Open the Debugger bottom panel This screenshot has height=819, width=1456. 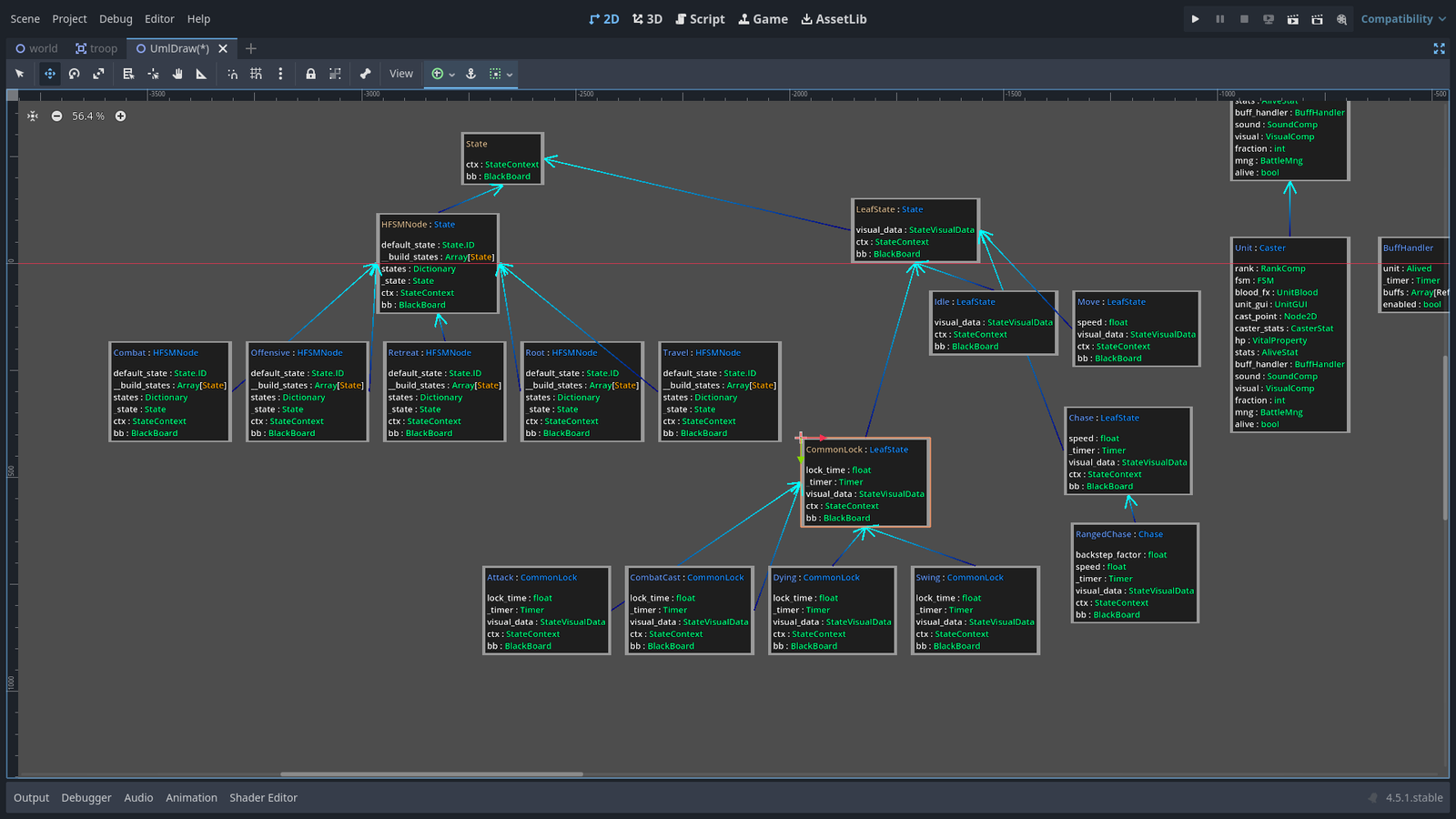click(x=86, y=798)
